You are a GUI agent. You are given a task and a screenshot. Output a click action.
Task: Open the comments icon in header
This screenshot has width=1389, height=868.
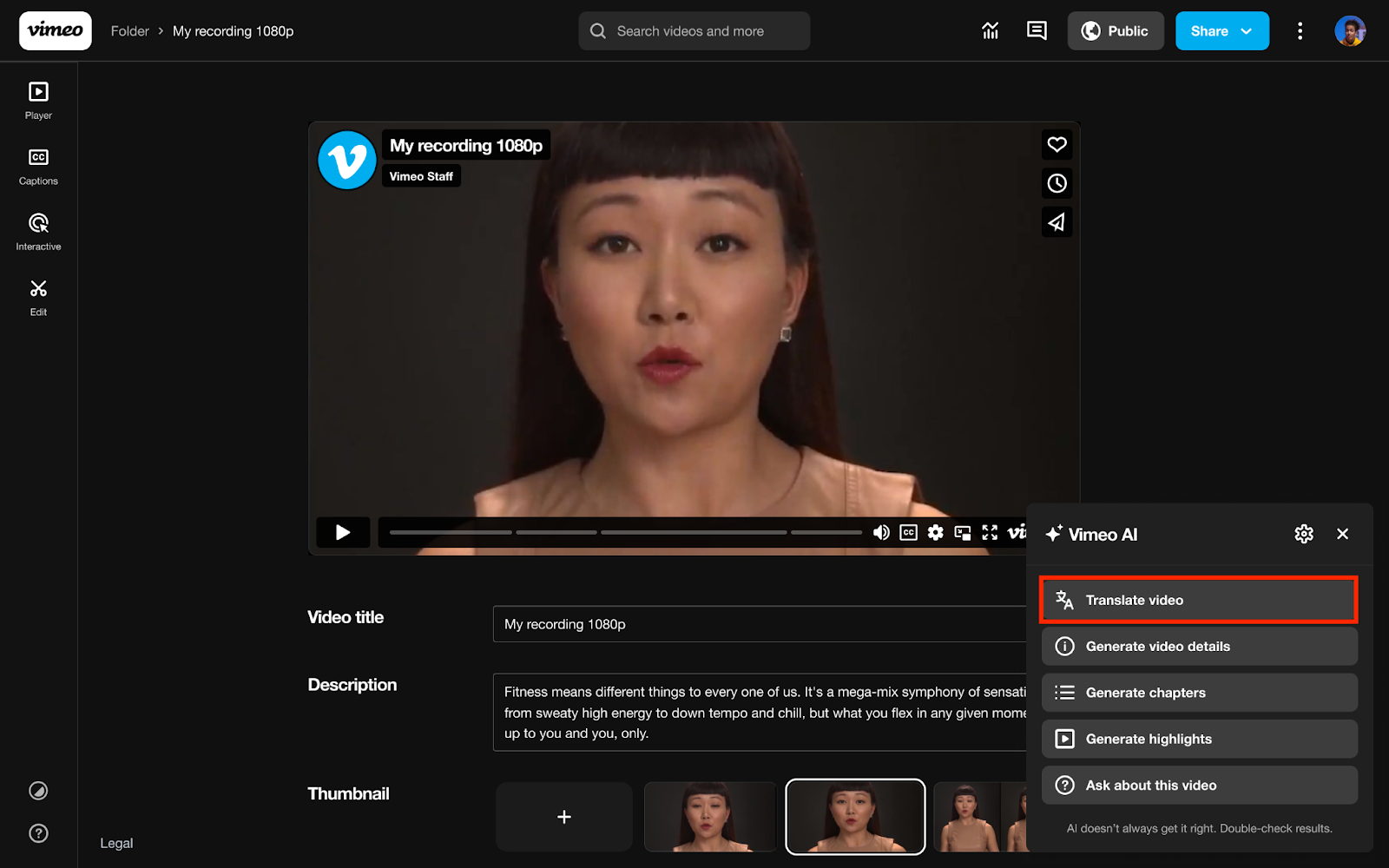[1037, 31]
